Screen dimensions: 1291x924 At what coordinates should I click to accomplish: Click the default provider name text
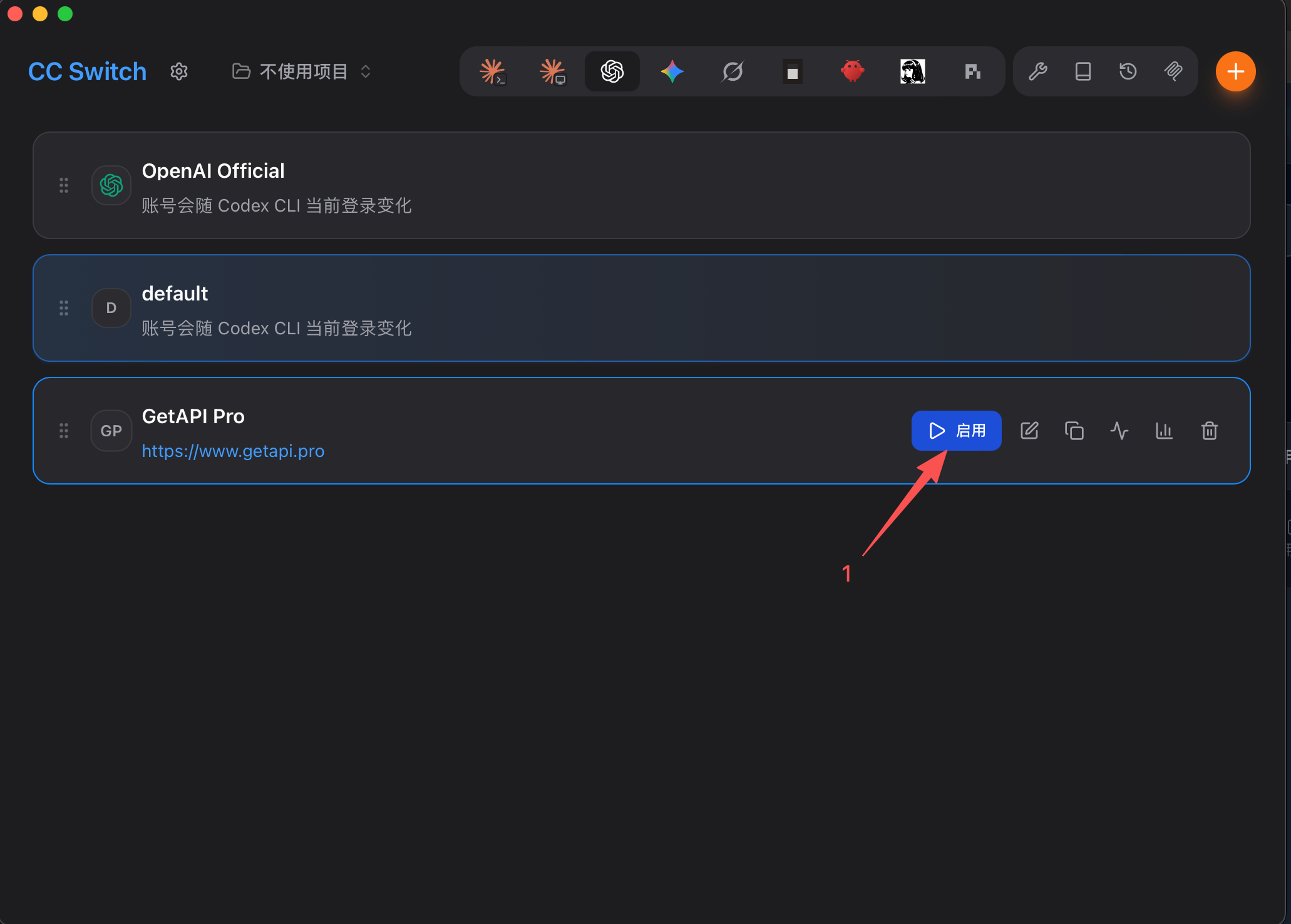click(175, 294)
